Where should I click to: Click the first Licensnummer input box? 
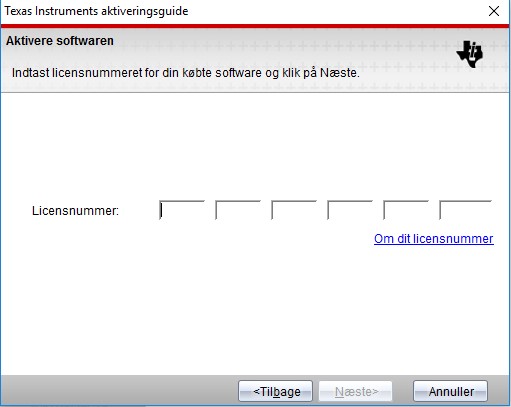click(182, 210)
